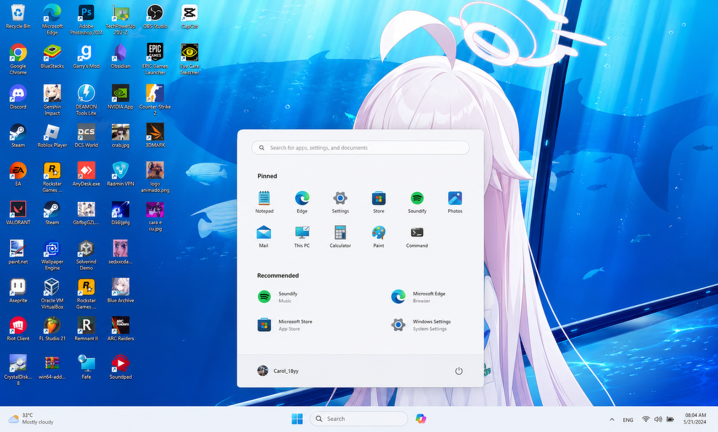Select the Oracle VM VirtualBox desktop shortcut
Image resolution: width=718 pixels, height=432 pixels.
point(52,294)
